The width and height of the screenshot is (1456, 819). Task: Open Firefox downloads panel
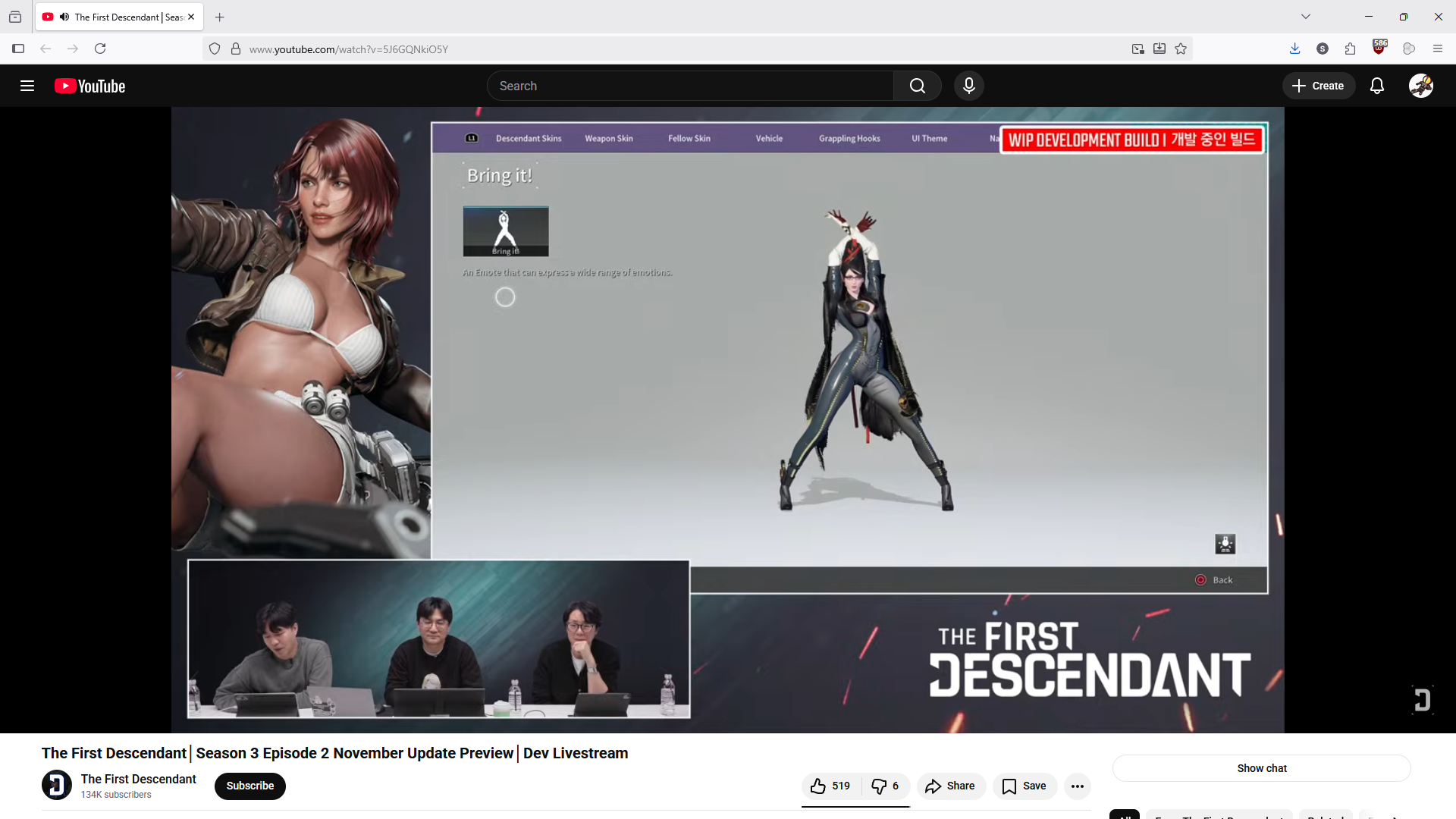point(1294,49)
